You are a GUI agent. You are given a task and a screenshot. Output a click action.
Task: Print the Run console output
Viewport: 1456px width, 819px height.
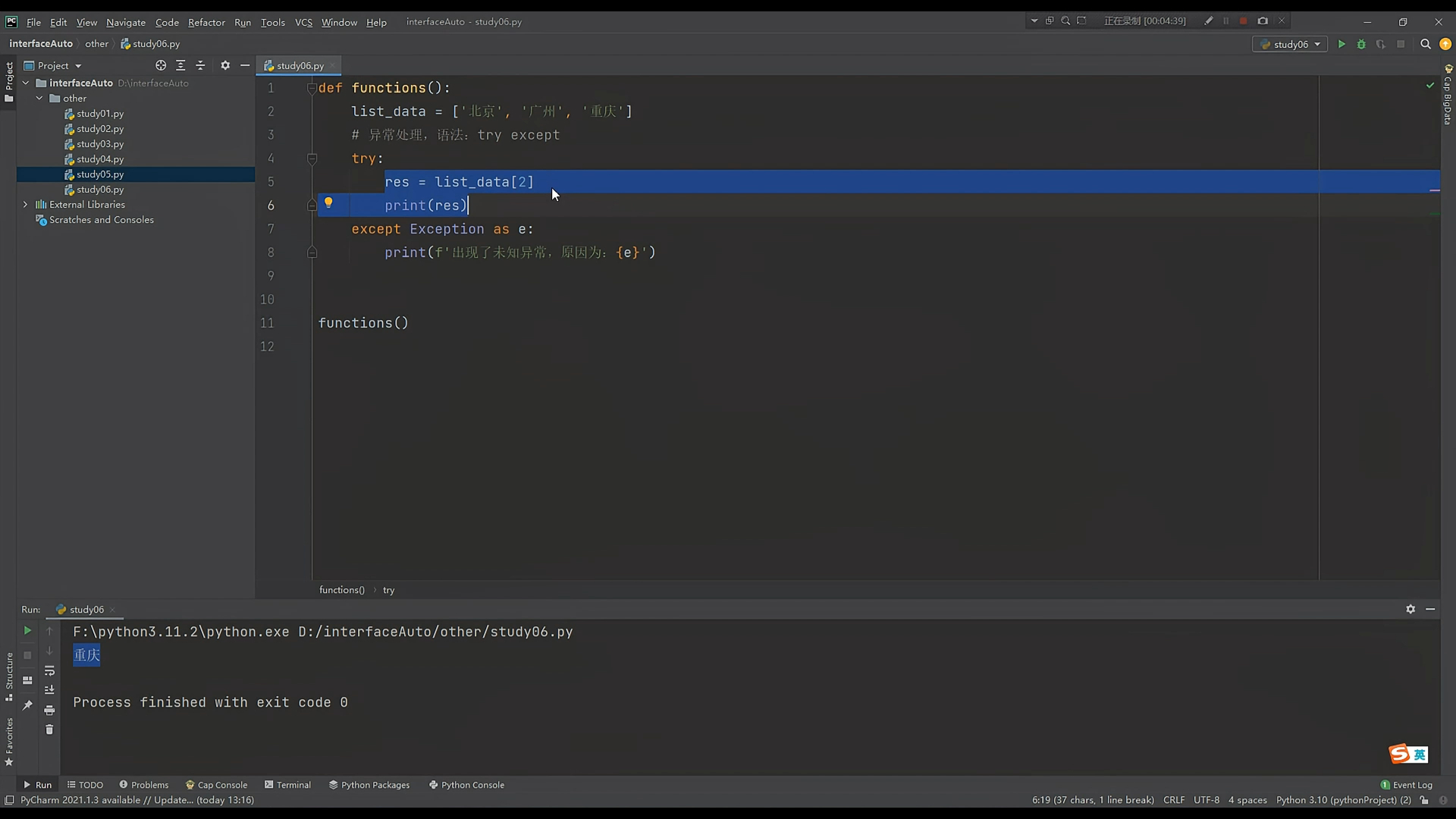[49, 710]
